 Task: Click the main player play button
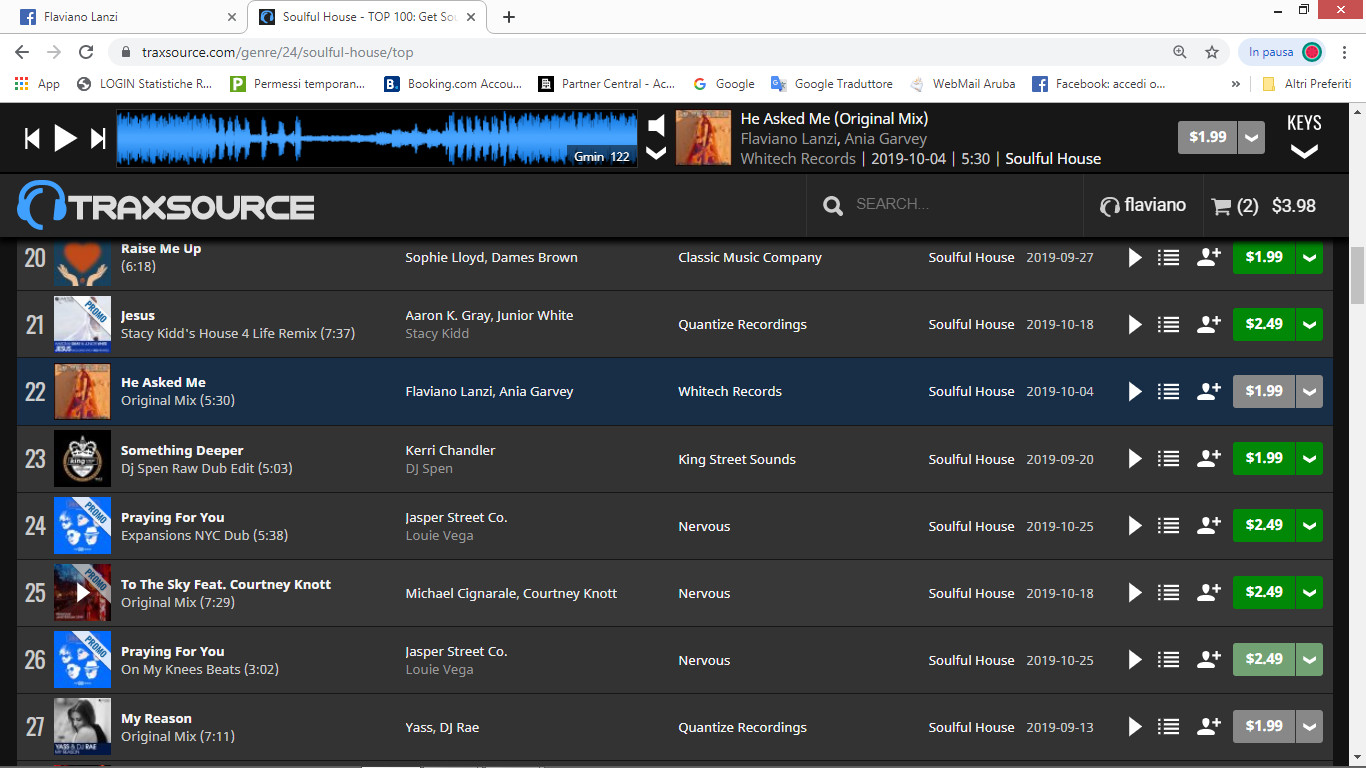coord(66,138)
